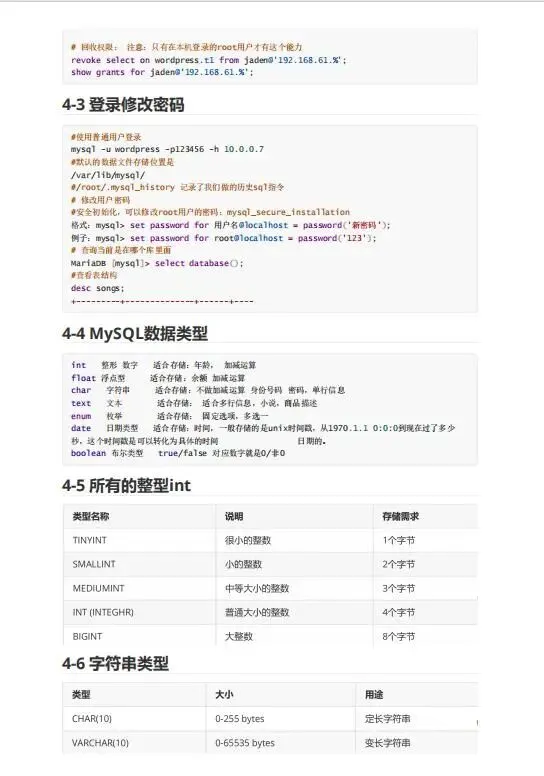Click the "类型名称" column header
This screenshot has width=544, height=776.
(x=91, y=516)
